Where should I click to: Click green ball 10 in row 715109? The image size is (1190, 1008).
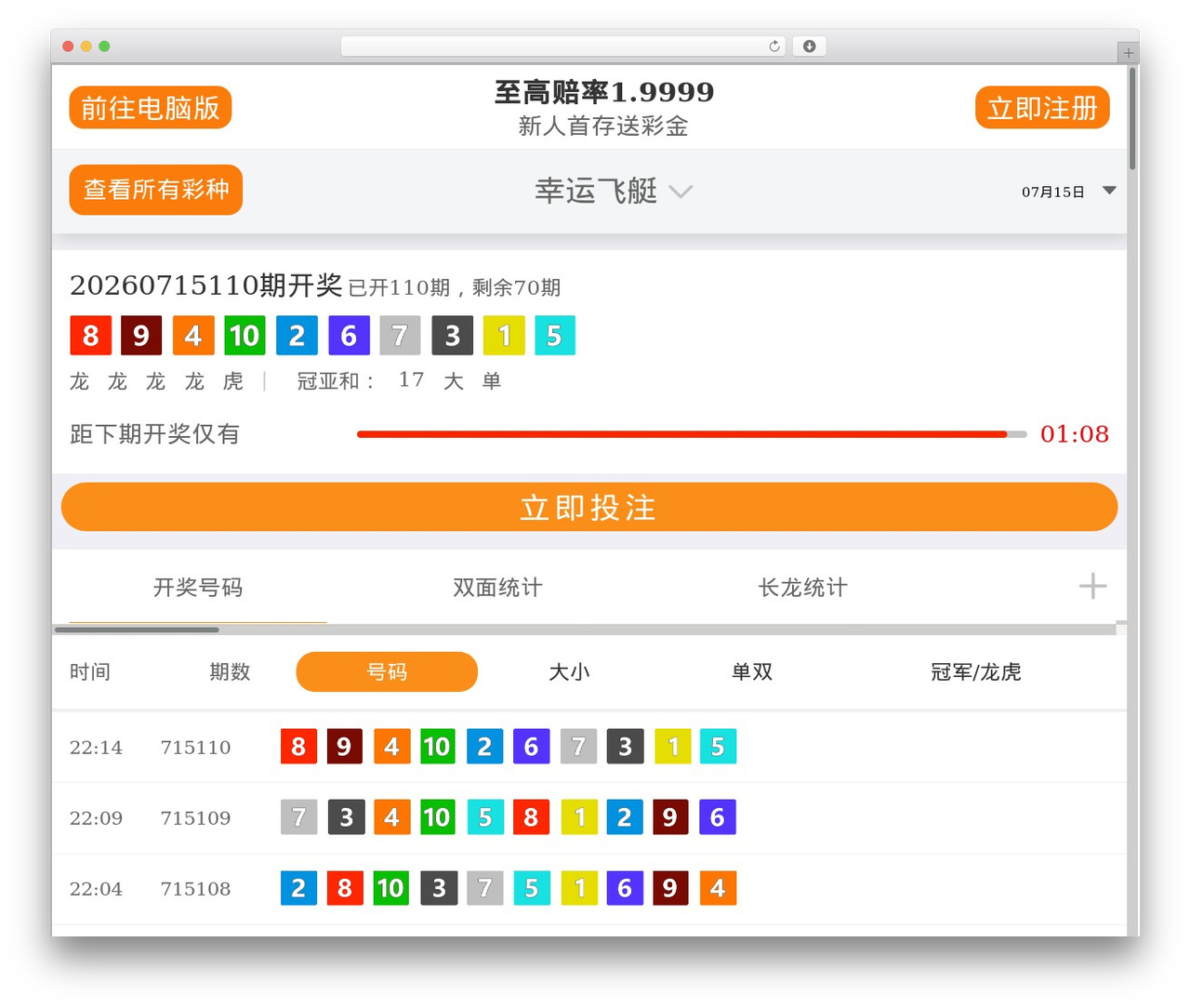pyautogui.click(x=438, y=817)
